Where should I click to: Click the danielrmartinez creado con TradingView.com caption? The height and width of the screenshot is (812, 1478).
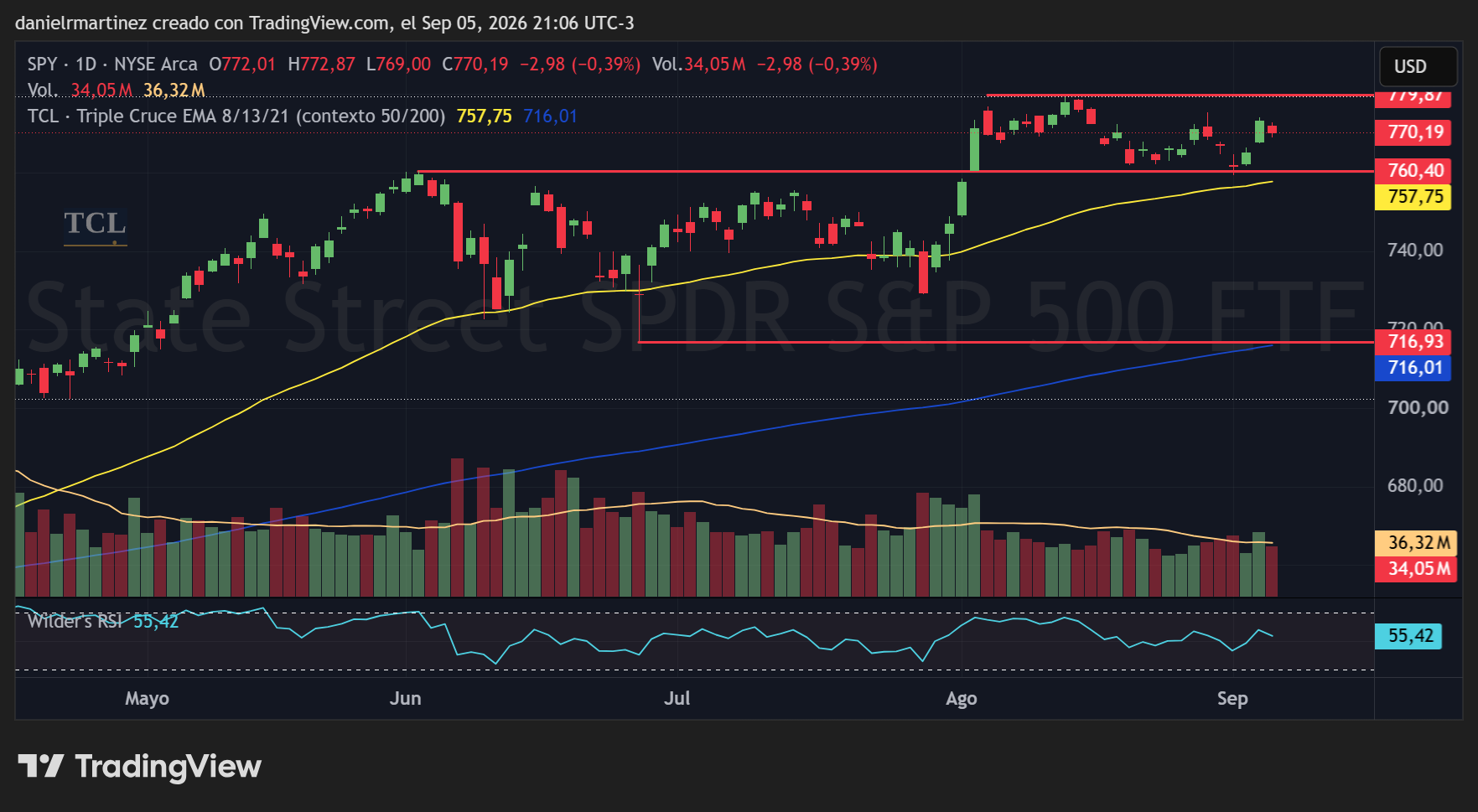pyautogui.click(x=324, y=23)
